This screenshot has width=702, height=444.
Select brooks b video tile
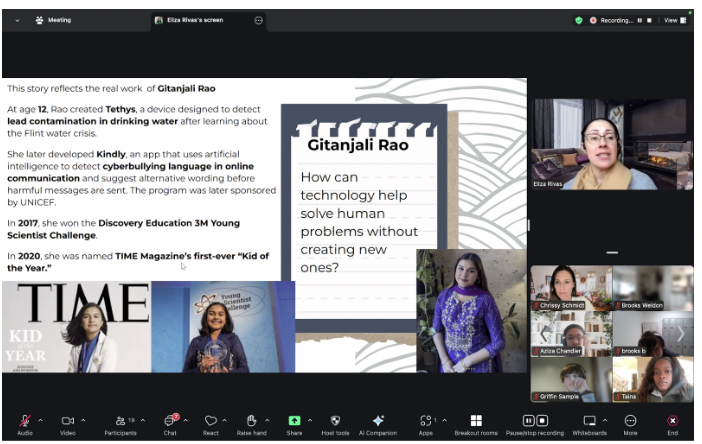653,334
